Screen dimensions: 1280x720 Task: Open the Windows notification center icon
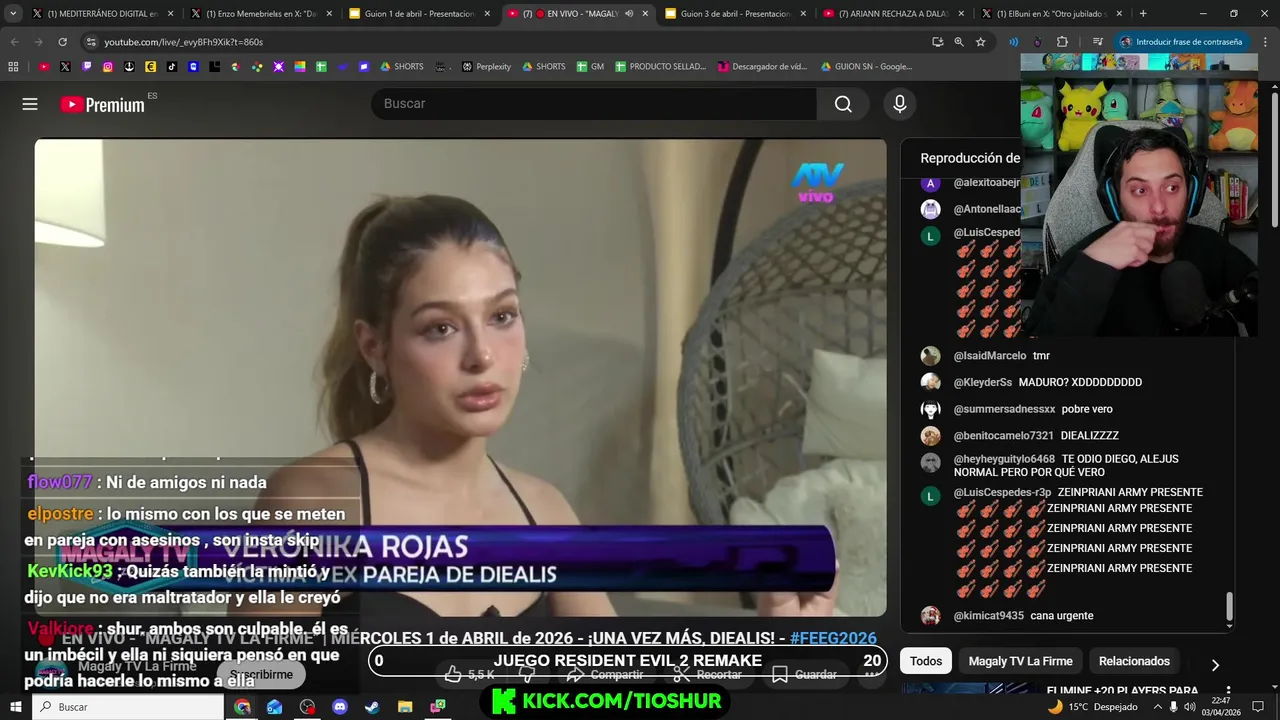tap(1258, 707)
